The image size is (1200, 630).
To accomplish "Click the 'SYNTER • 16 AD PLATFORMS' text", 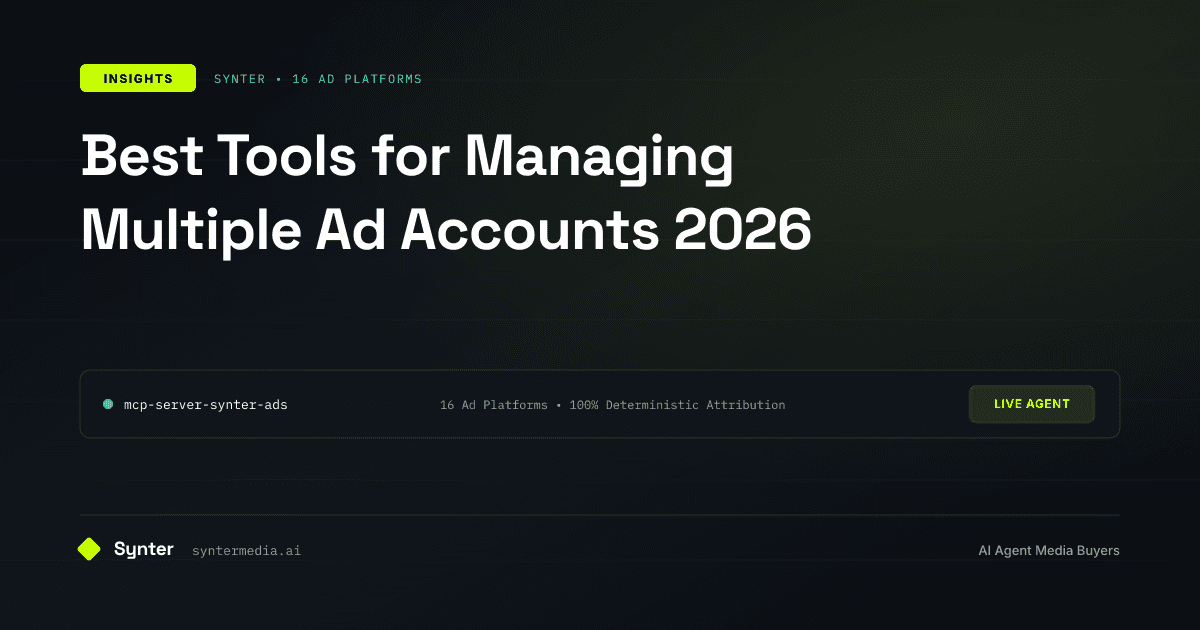I will pos(318,78).
